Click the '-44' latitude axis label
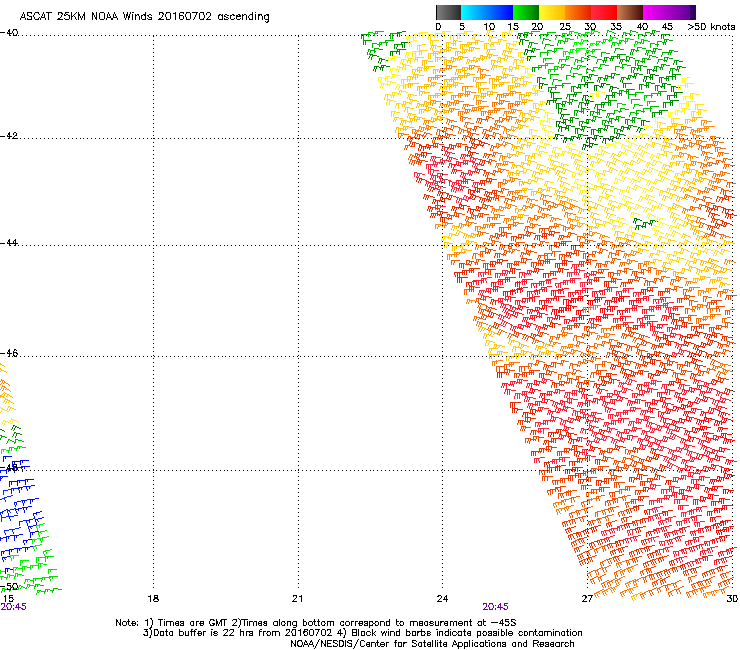740x650 pixels. coord(9,243)
